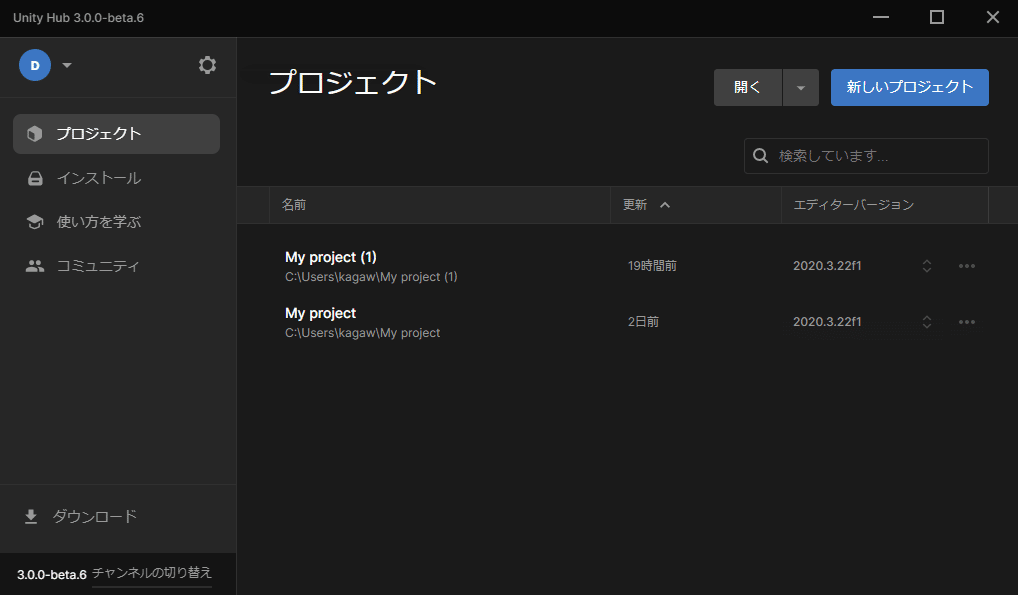Sort by the エディターバージョン column header
This screenshot has width=1018, height=595.
click(x=884, y=205)
